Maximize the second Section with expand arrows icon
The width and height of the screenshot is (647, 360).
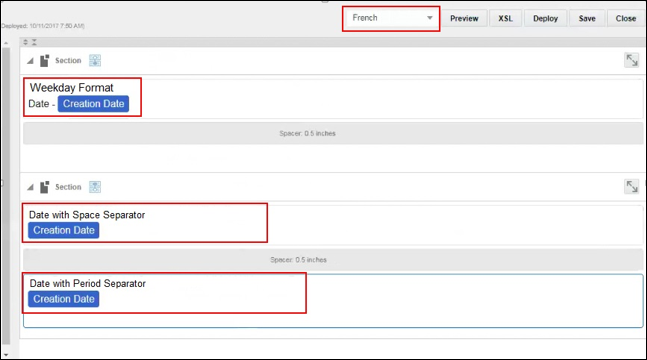pyautogui.click(x=632, y=187)
